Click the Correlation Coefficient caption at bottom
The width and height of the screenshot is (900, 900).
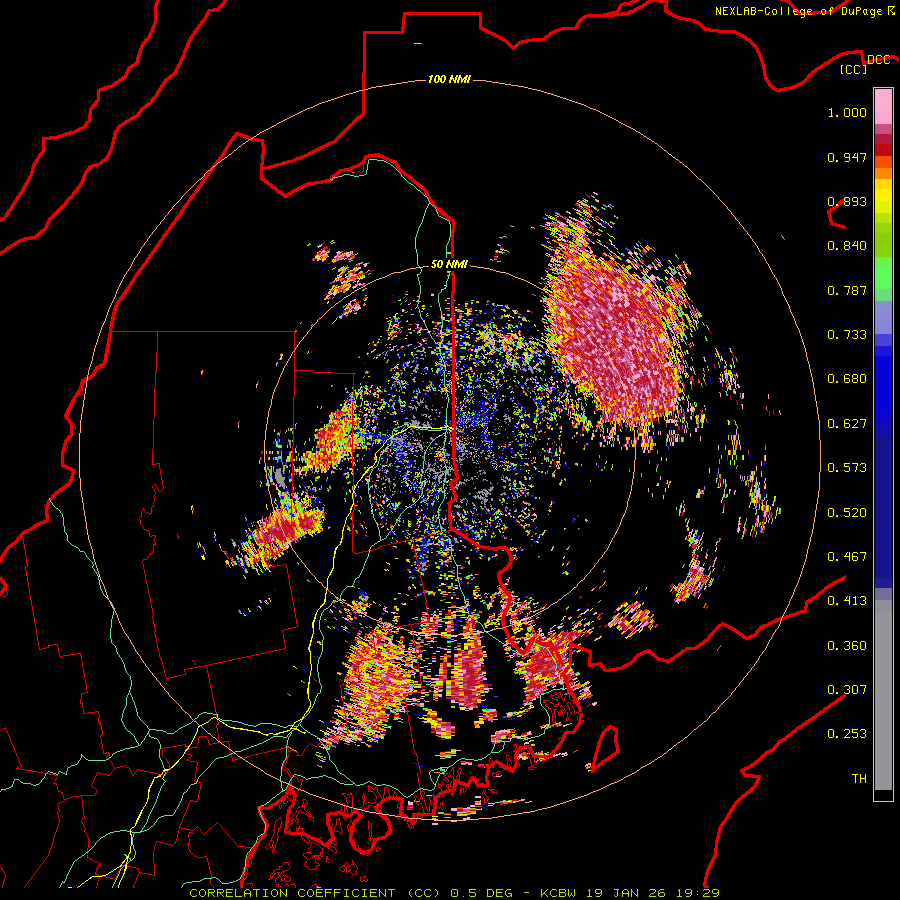tap(455, 893)
